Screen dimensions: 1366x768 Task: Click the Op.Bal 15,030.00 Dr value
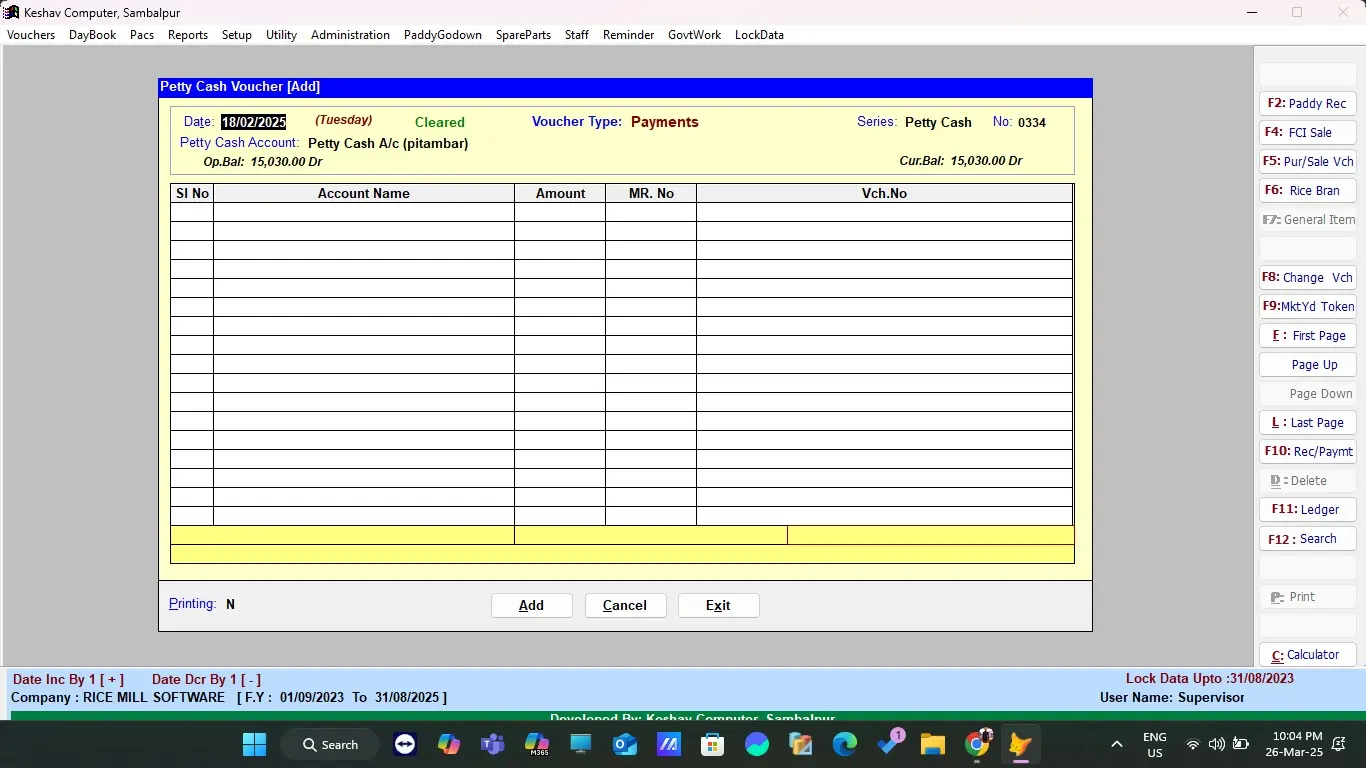[286, 161]
